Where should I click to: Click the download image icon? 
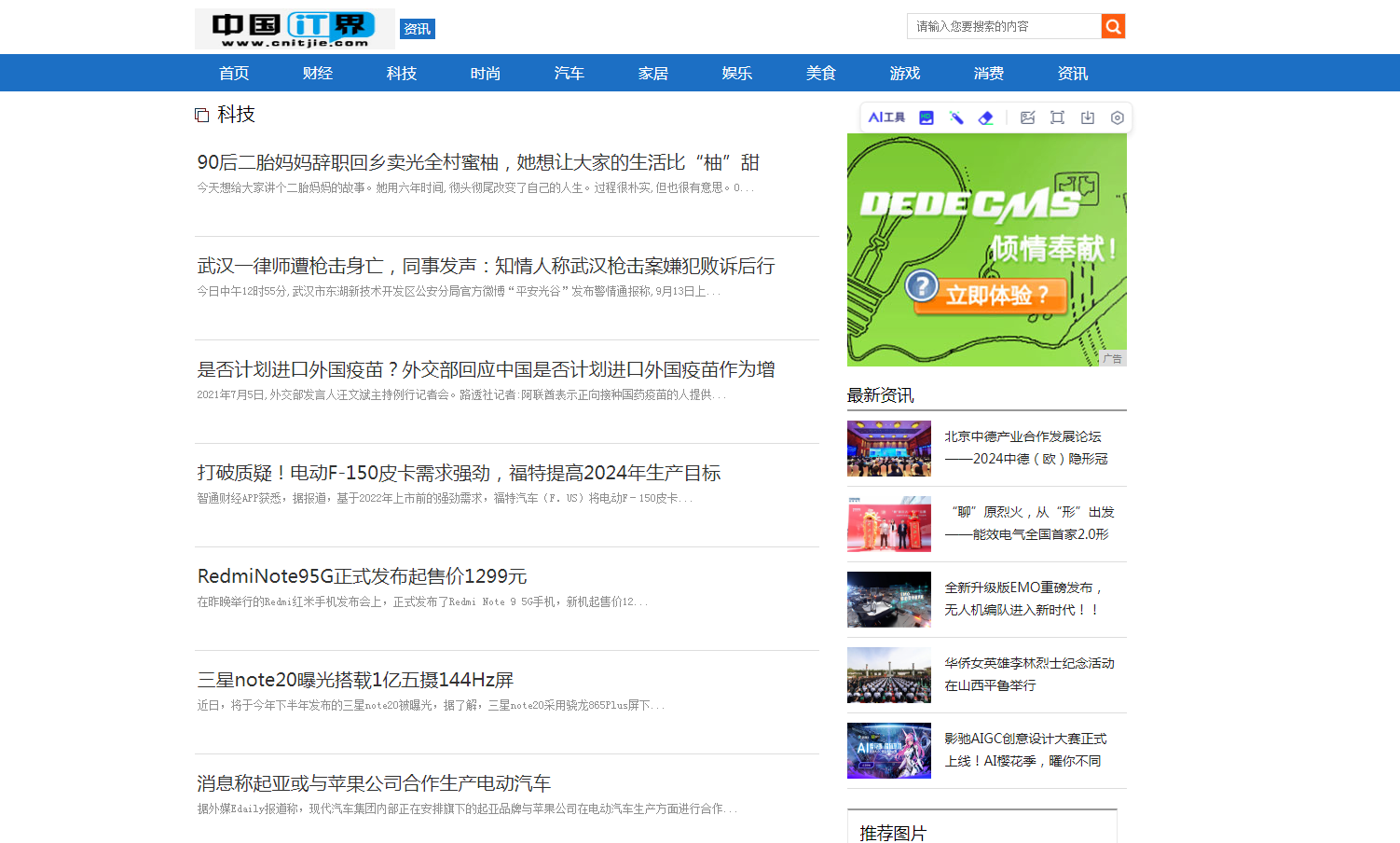tap(1088, 117)
